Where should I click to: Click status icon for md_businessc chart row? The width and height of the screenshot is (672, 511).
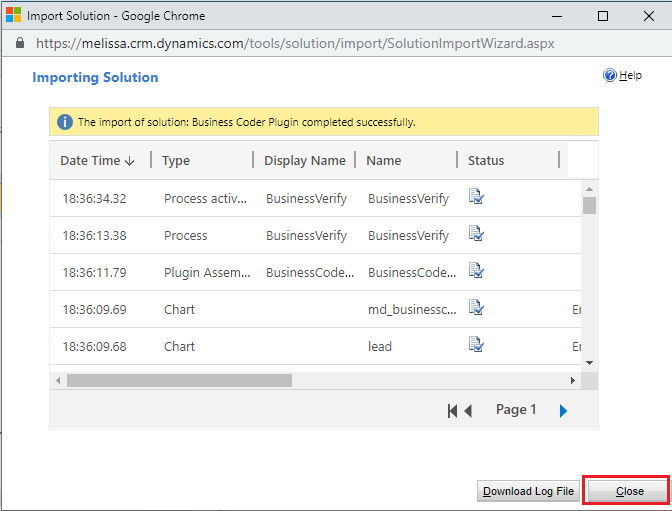(476, 308)
